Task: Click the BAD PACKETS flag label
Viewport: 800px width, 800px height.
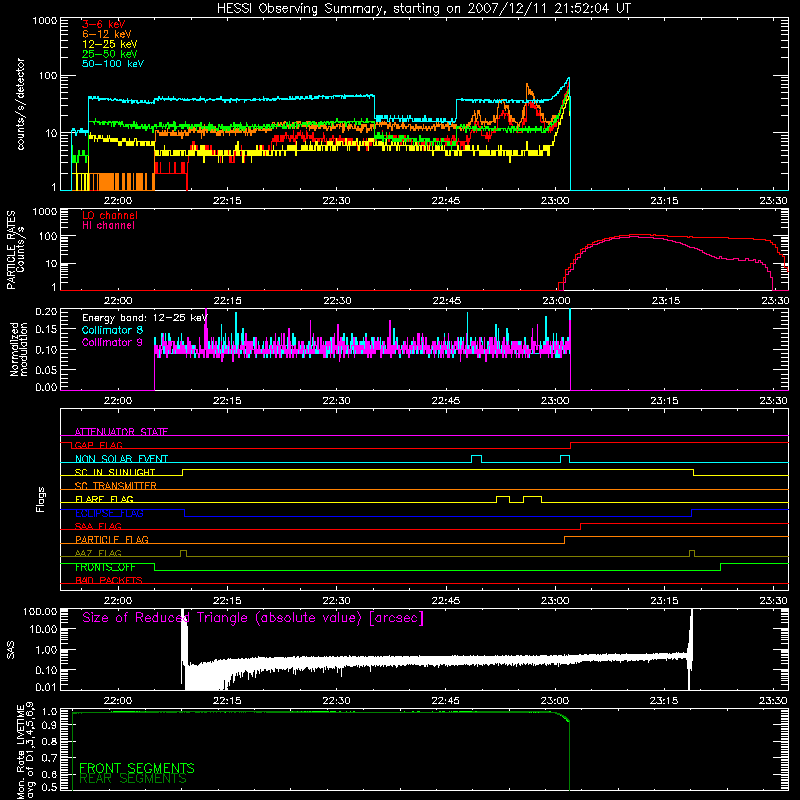Action: click(109, 580)
